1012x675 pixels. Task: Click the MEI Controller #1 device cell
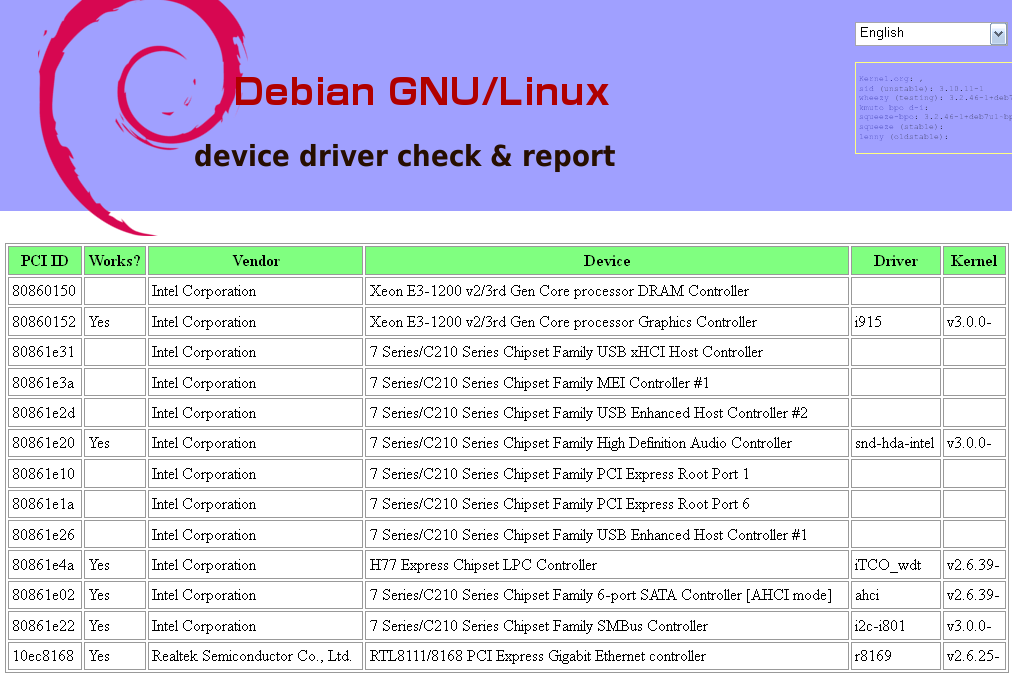[x=607, y=383]
